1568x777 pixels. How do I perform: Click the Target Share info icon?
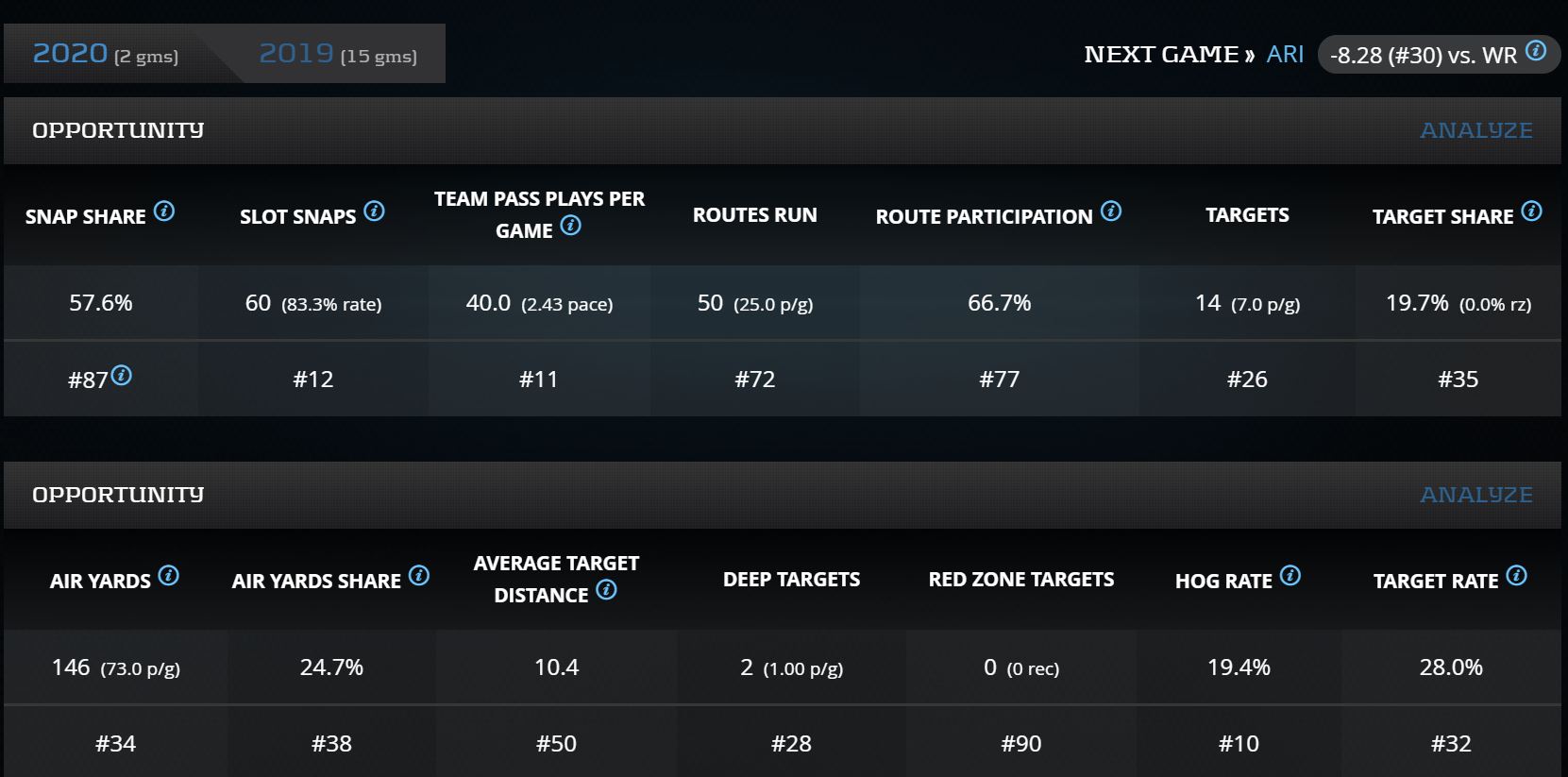1532,211
